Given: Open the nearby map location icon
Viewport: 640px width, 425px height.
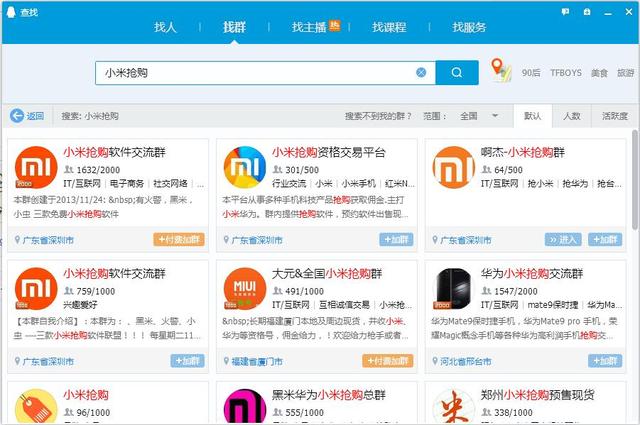Looking at the screenshot, I should point(500,70).
